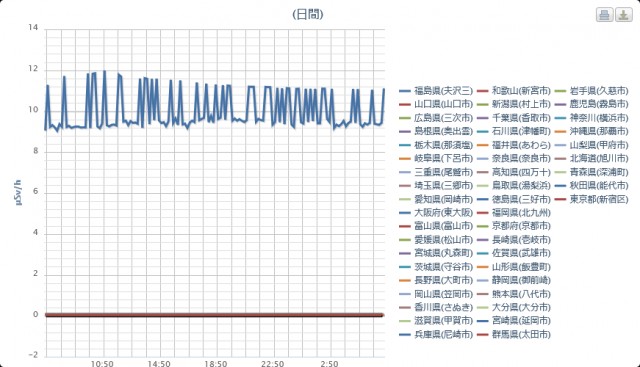Click the 山口県(山口市) color line marker
The height and width of the screenshot is (367, 640).
pyautogui.click(x=405, y=105)
